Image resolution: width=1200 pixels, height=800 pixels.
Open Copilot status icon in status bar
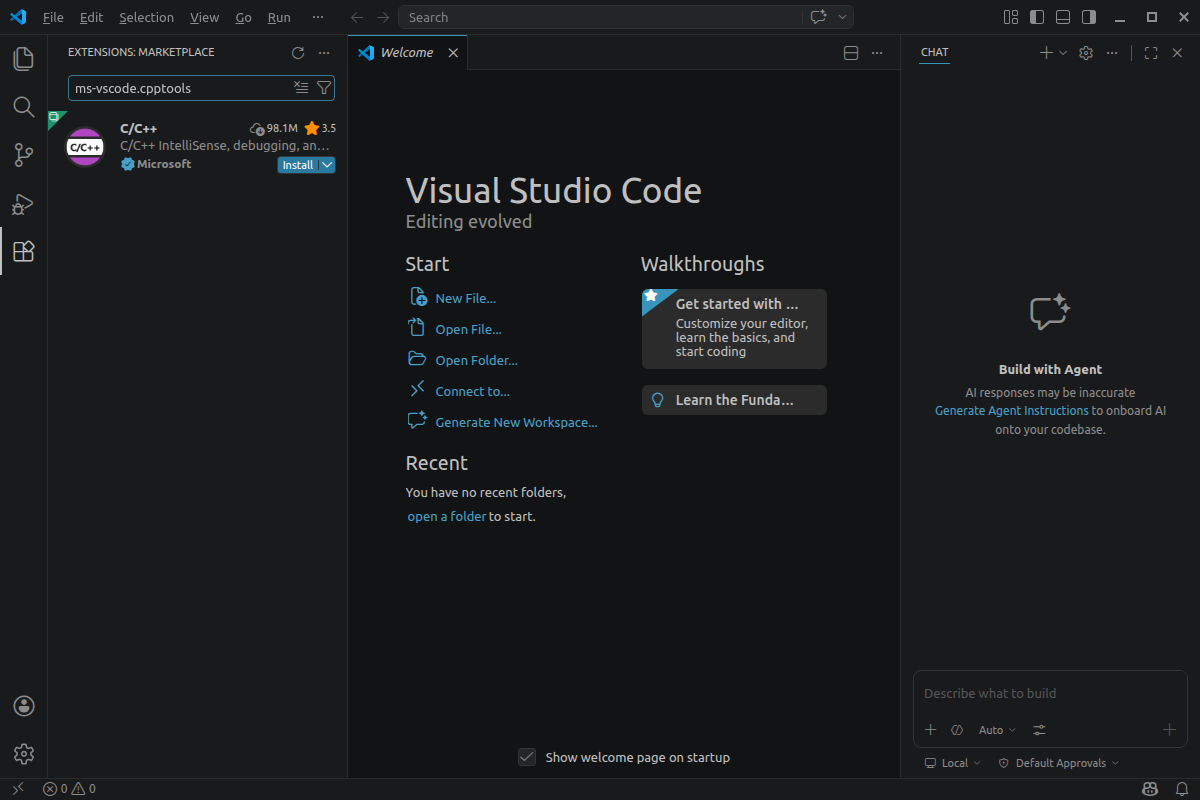[x=1151, y=789]
